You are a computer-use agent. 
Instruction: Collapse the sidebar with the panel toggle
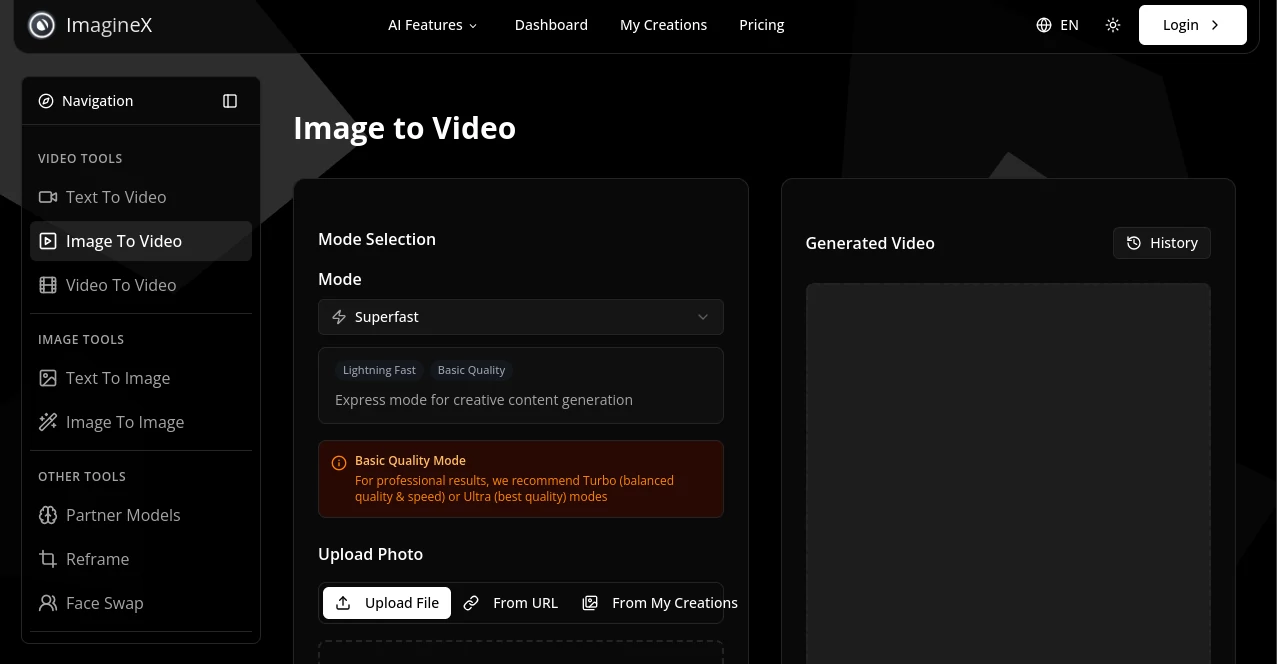[x=230, y=100]
